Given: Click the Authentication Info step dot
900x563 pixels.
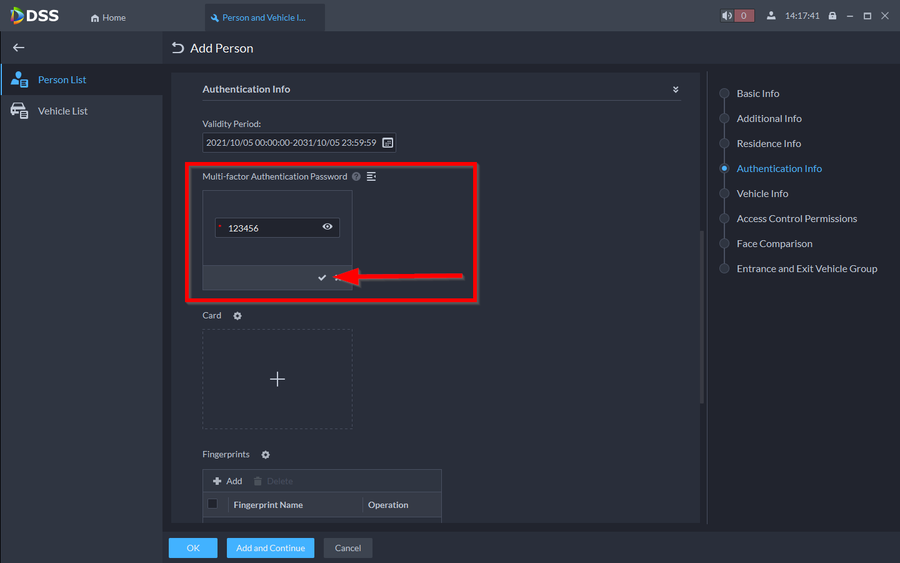Looking at the screenshot, I should point(724,169).
